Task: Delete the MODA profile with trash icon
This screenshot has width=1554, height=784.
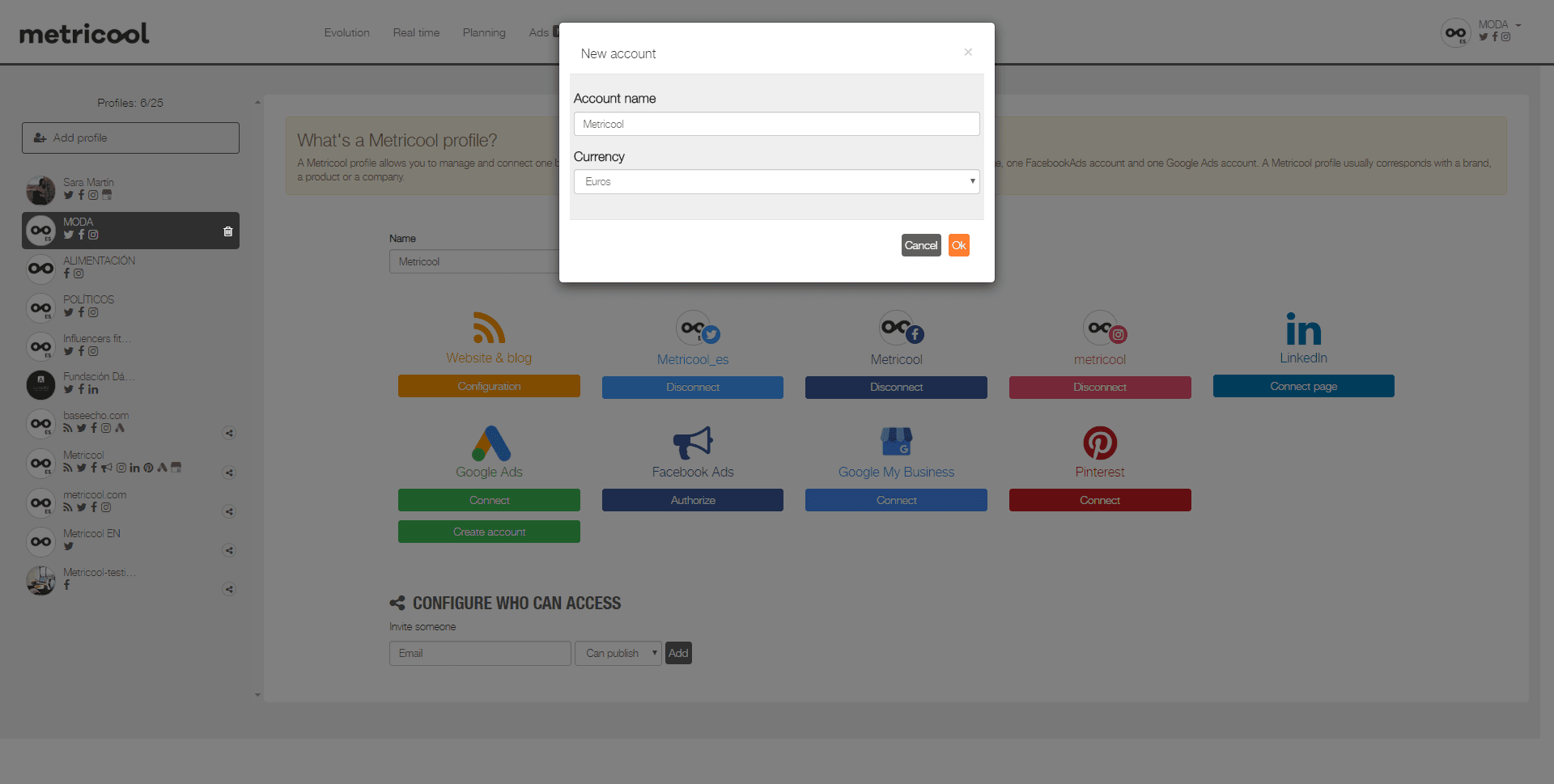Action: (x=228, y=231)
